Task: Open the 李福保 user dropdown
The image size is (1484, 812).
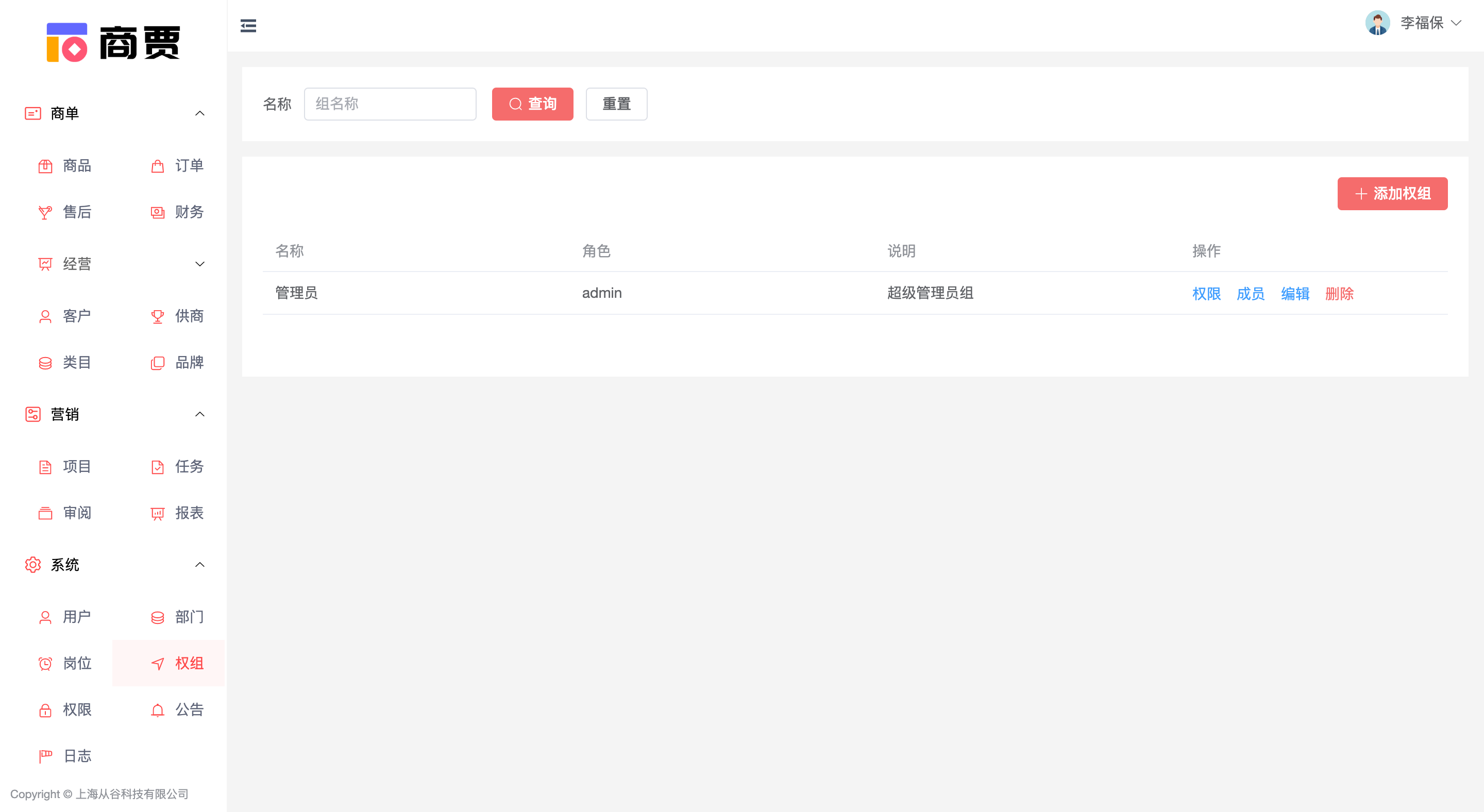Action: tap(1430, 23)
